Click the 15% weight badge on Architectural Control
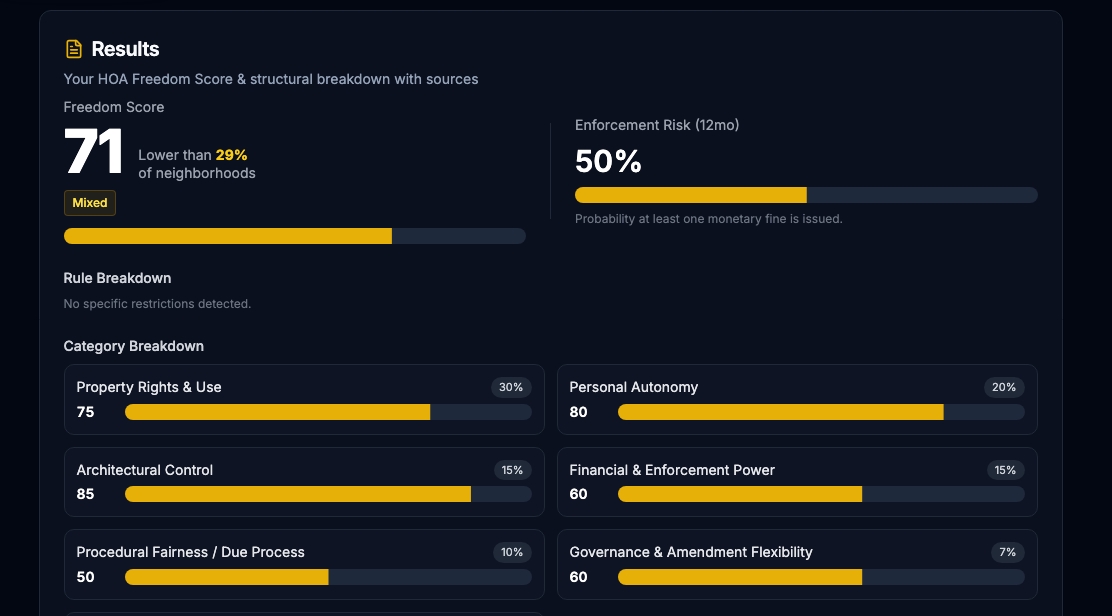Screen dimensions: 1112x616 click(x=511, y=470)
